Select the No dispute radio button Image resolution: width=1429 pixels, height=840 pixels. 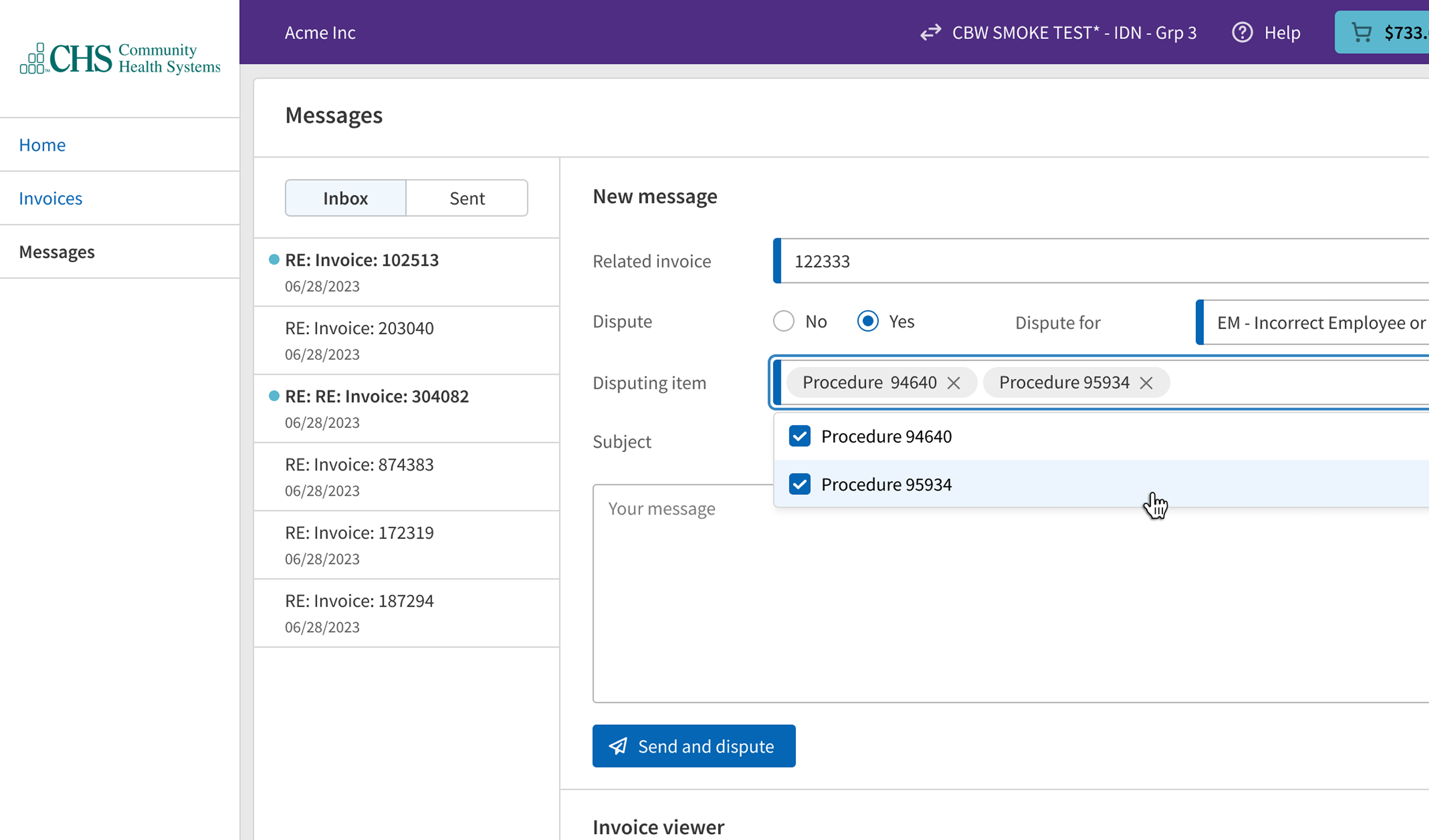pyautogui.click(x=784, y=321)
